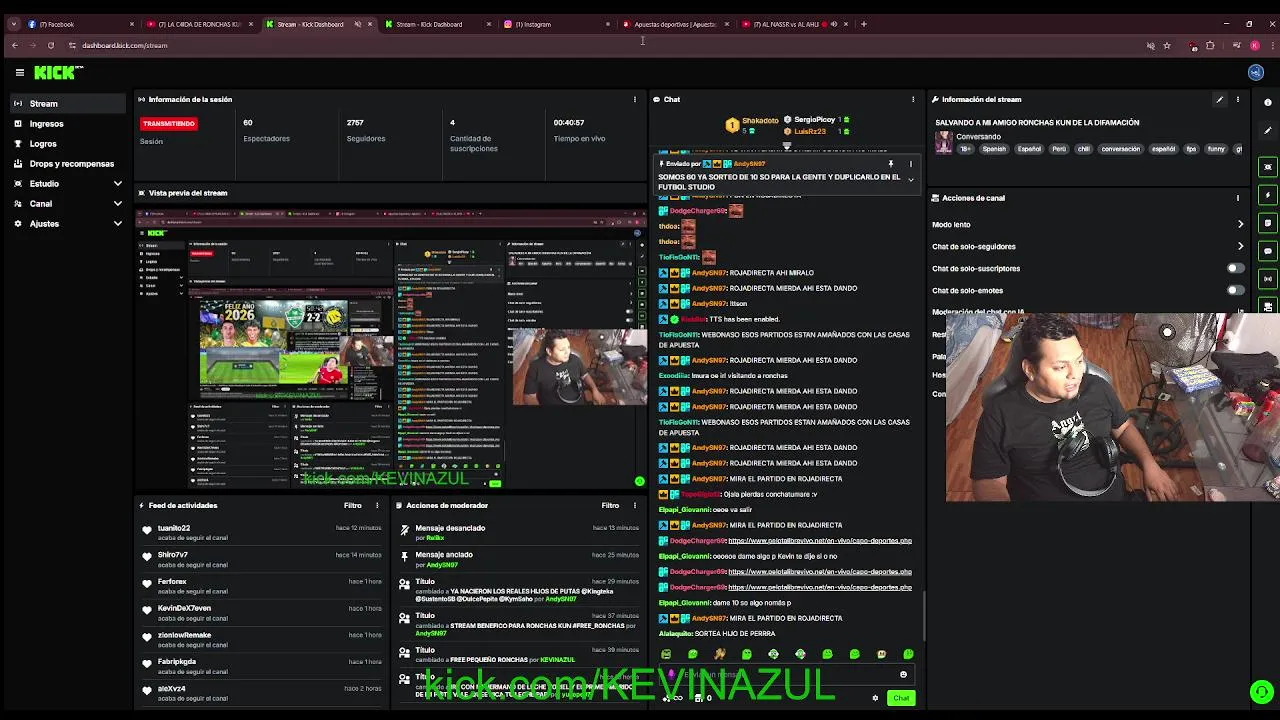Click Mensaje desanclado moderator action row

[x=518, y=532]
